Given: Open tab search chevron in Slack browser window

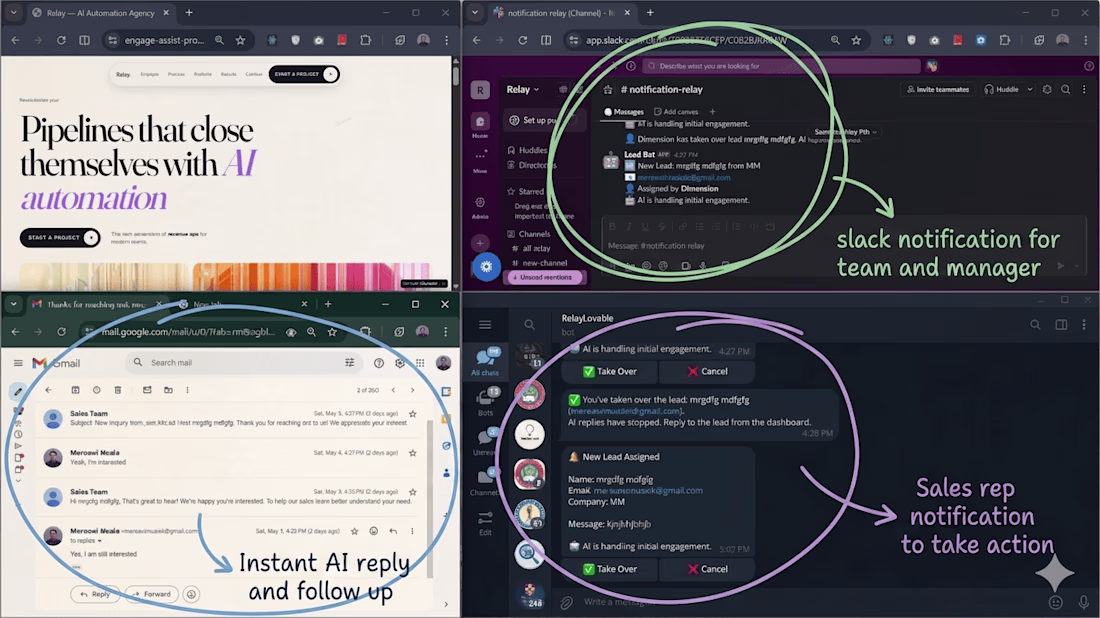Looking at the screenshot, I should [x=475, y=13].
